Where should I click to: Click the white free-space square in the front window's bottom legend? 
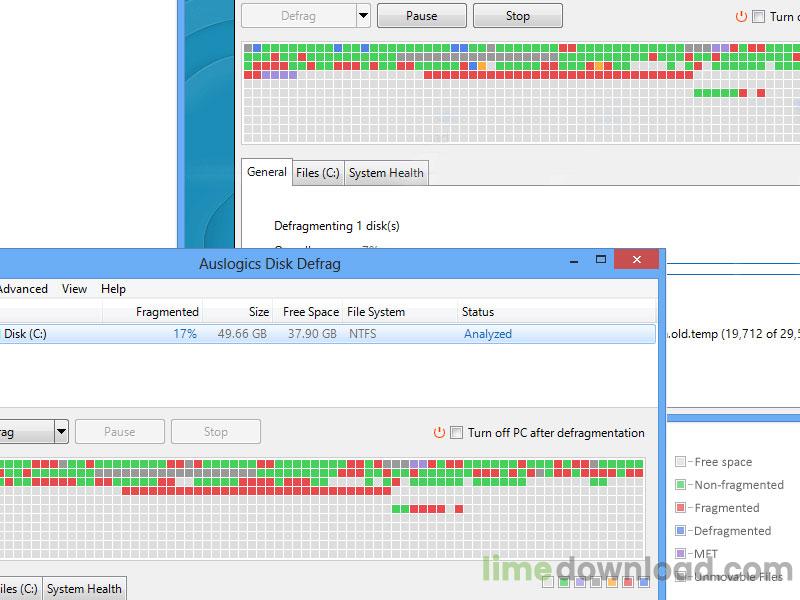[x=547, y=582]
